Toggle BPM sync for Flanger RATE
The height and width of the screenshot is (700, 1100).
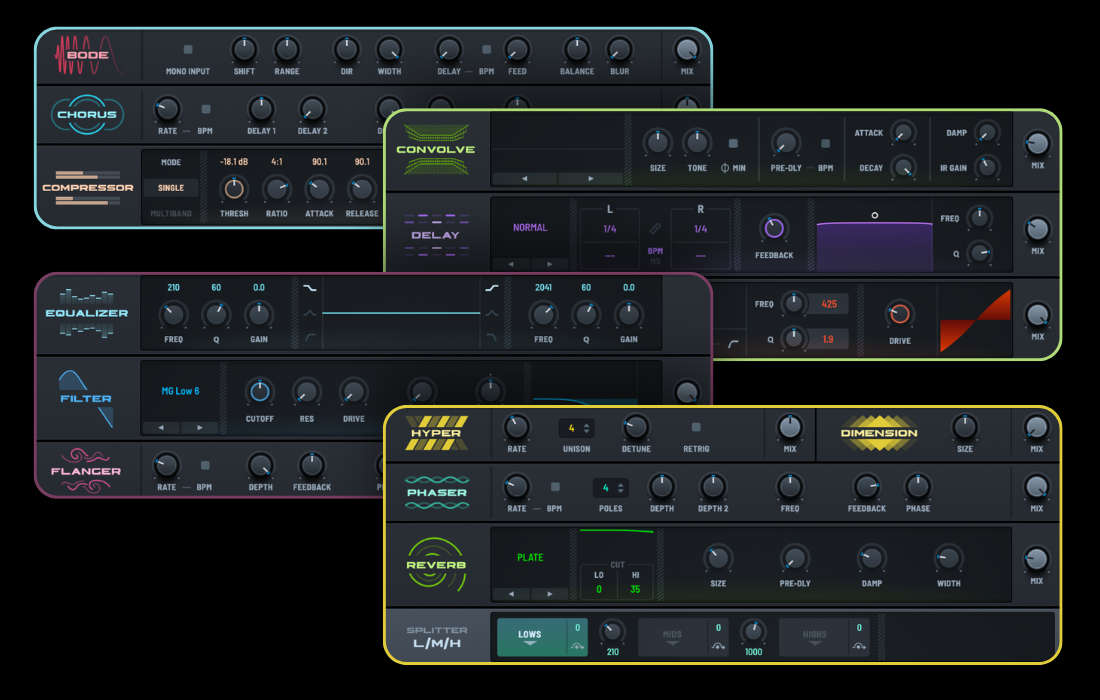205,465
